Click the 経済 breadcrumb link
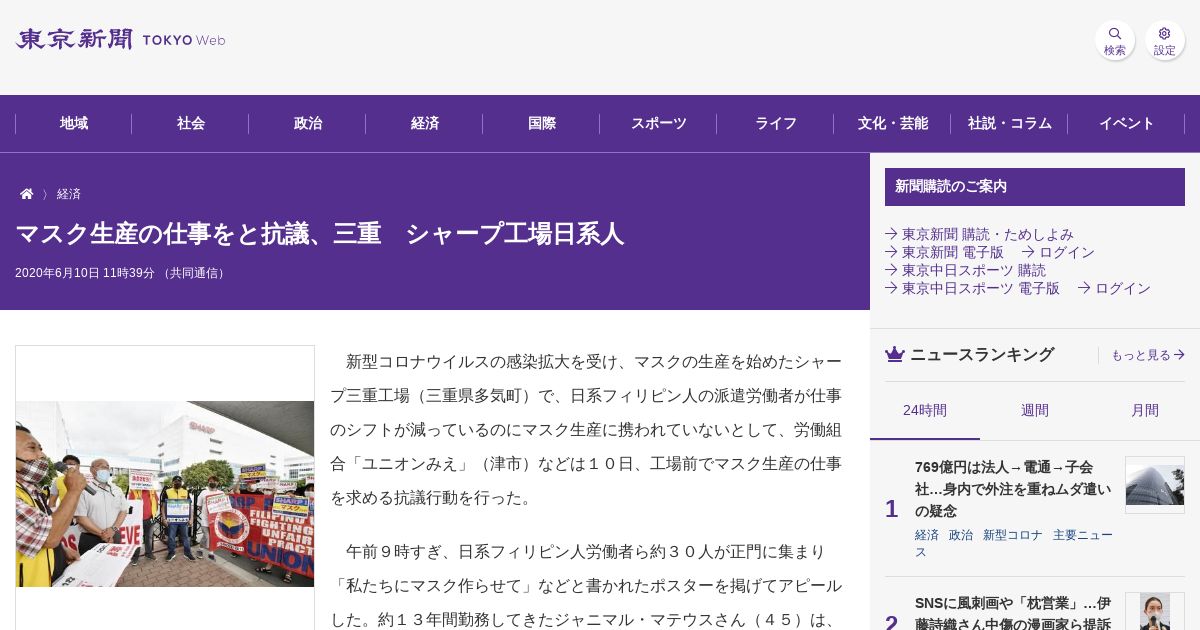Viewport: 1200px width, 630px height. [x=69, y=194]
